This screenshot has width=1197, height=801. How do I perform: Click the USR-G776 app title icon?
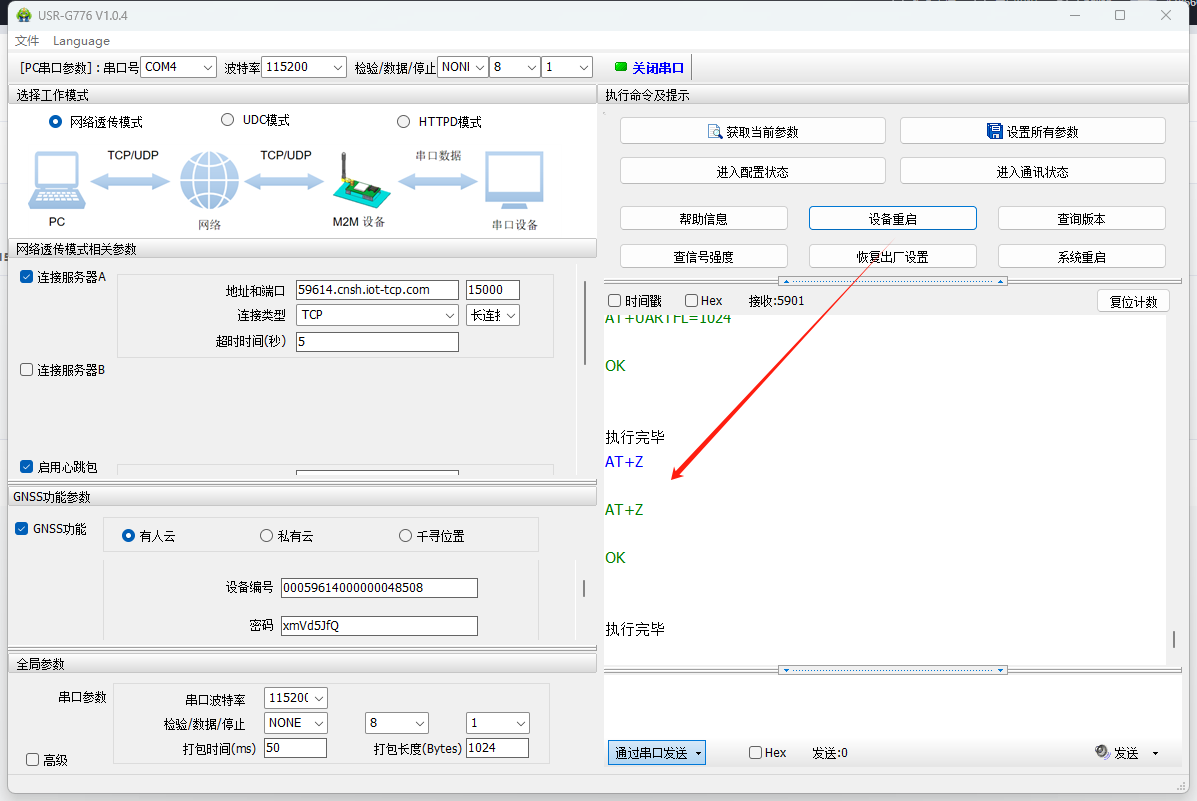click(x=23, y=16)
